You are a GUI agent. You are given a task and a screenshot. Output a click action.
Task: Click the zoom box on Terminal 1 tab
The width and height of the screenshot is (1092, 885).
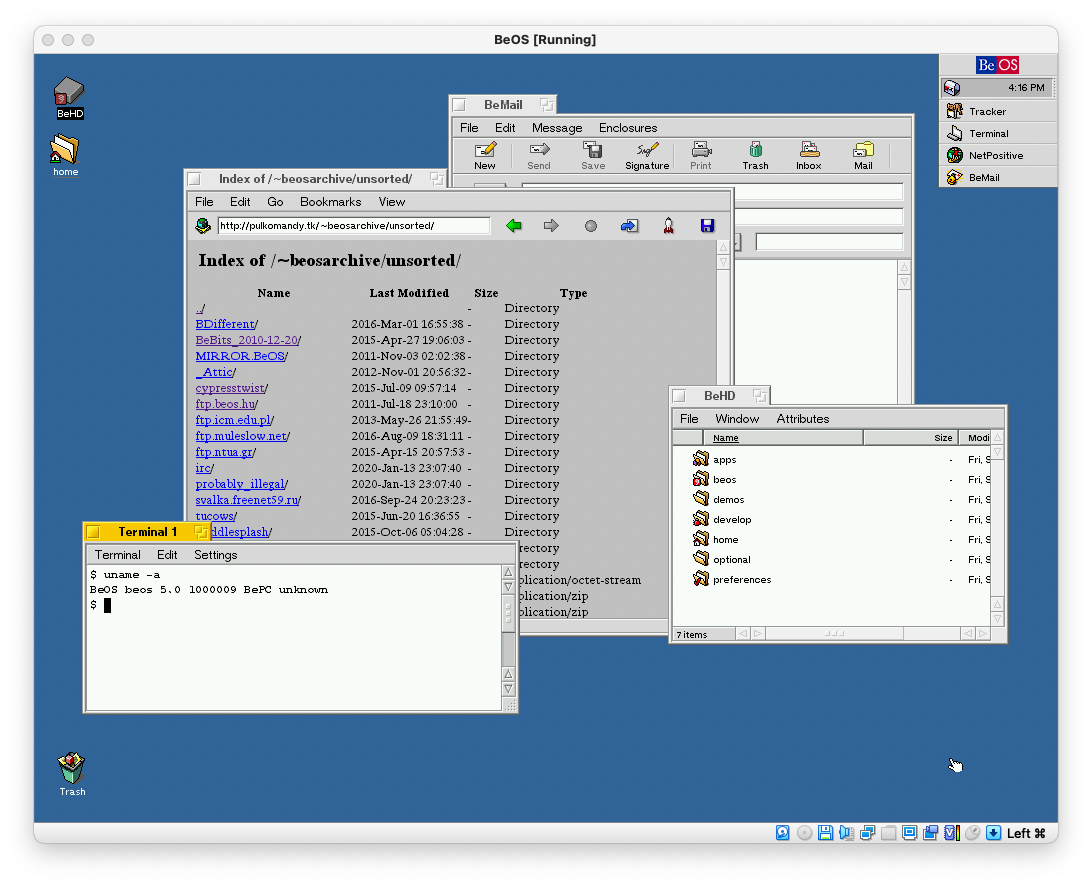[201, 533]
